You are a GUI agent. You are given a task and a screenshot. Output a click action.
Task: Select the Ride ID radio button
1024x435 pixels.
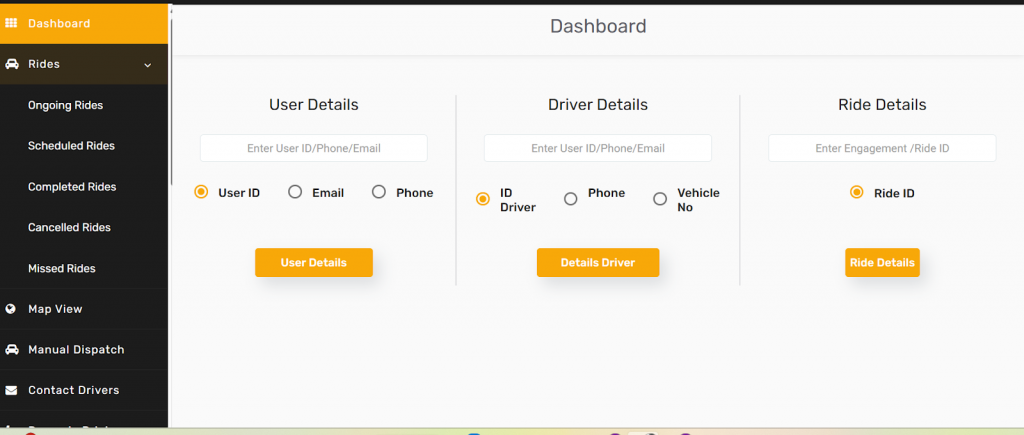click(x=856, y=192)
